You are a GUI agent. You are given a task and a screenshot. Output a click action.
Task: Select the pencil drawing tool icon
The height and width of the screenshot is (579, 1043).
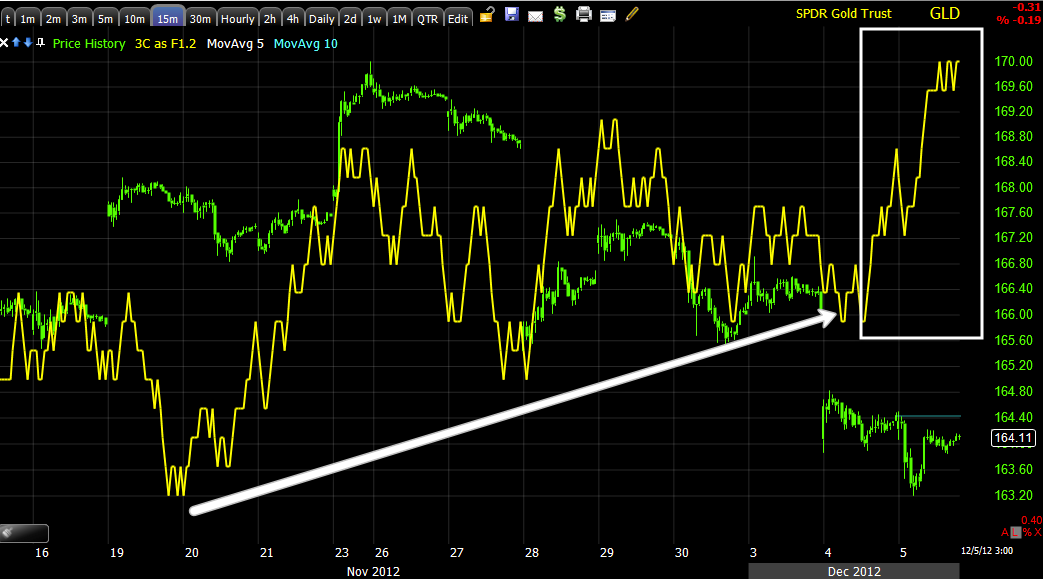(632, 14)
